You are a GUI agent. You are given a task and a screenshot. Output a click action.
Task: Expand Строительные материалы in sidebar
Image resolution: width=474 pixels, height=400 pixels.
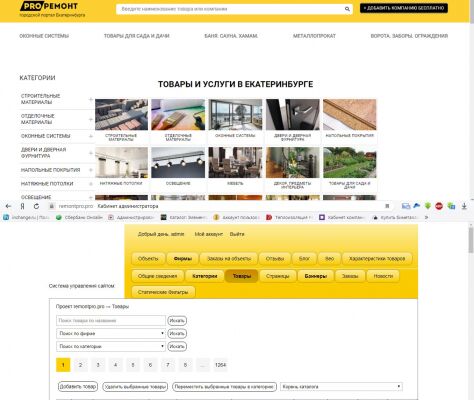pos(91,99)
